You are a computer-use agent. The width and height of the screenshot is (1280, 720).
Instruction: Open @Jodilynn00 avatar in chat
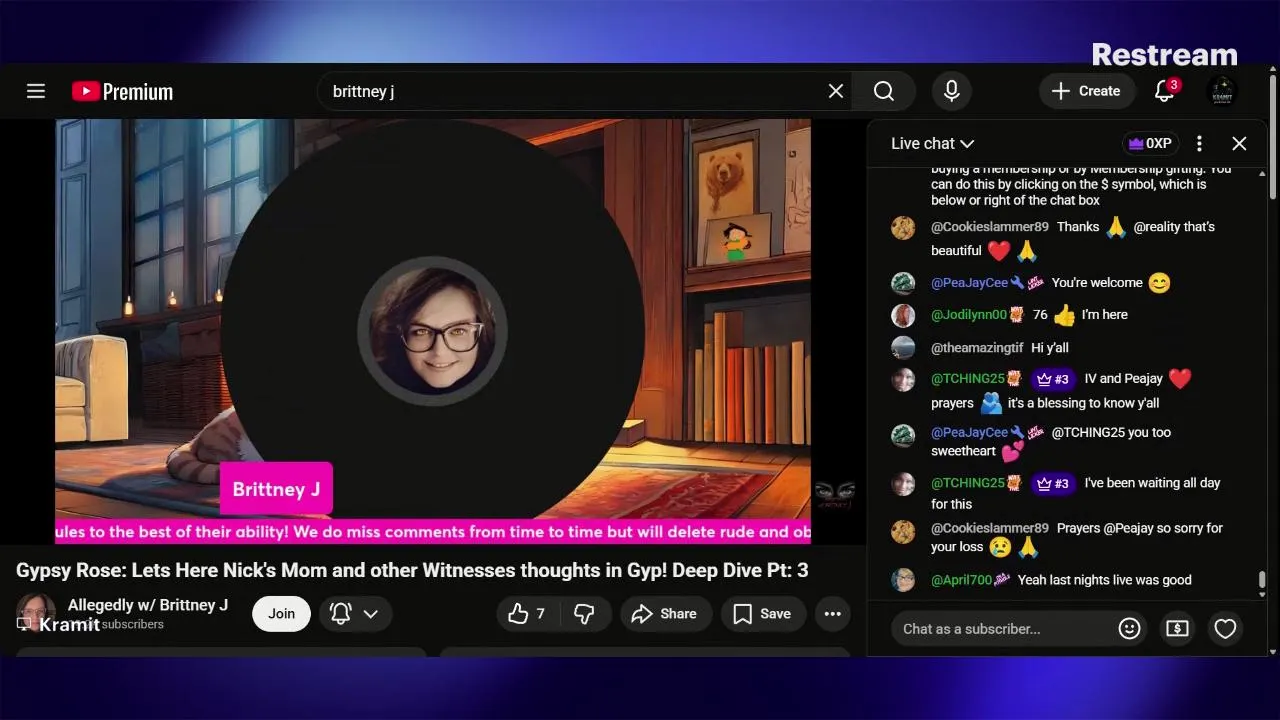(x=903, y=315)
